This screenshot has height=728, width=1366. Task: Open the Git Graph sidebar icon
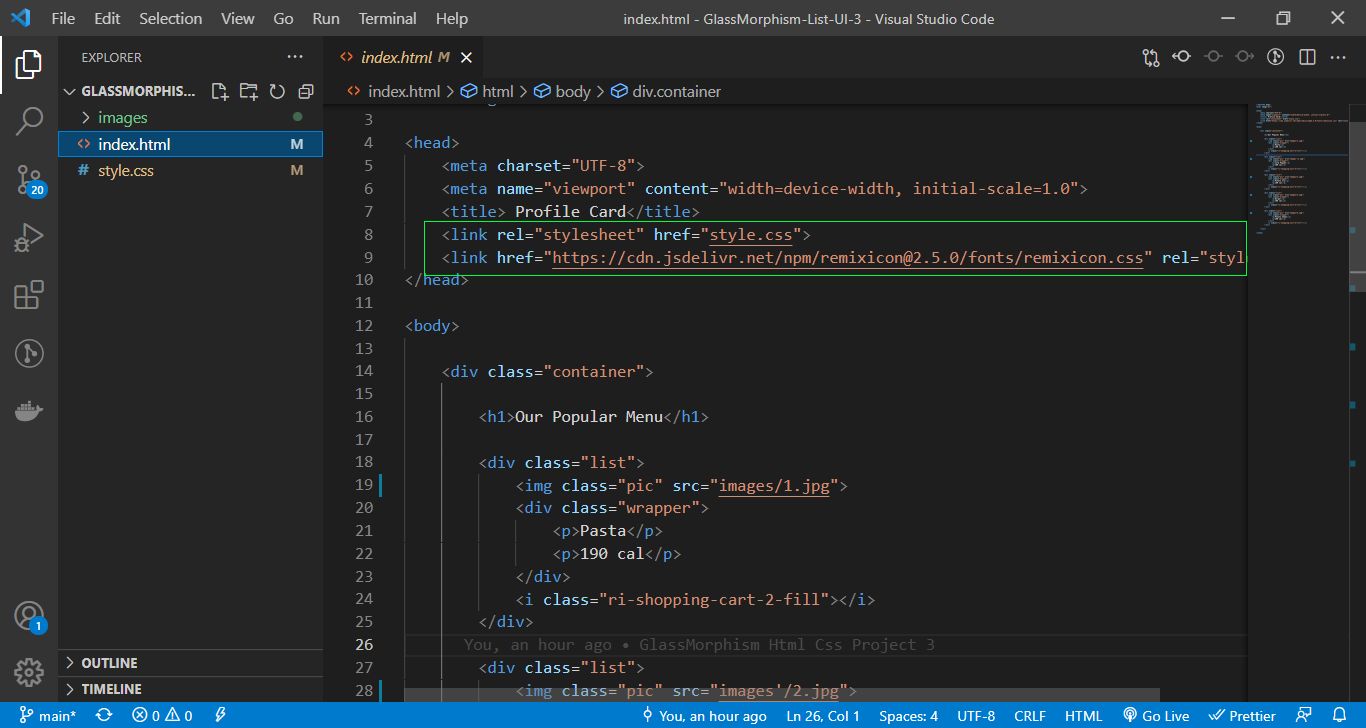click(29, 353)
